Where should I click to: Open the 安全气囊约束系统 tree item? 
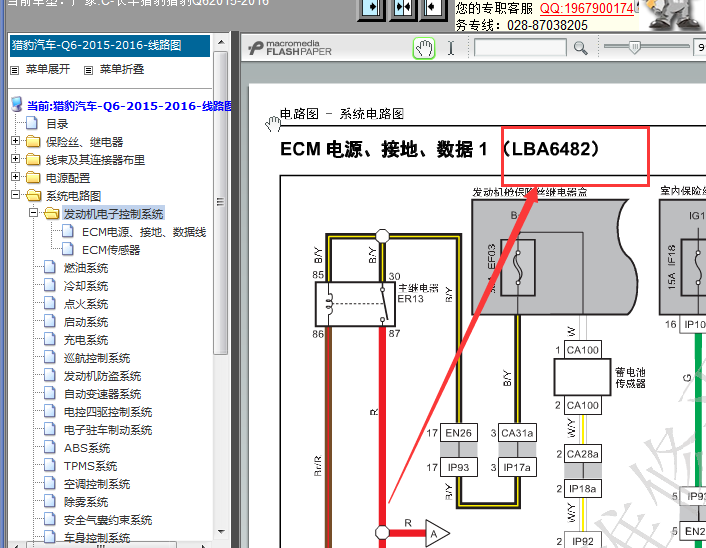[108, 520]
